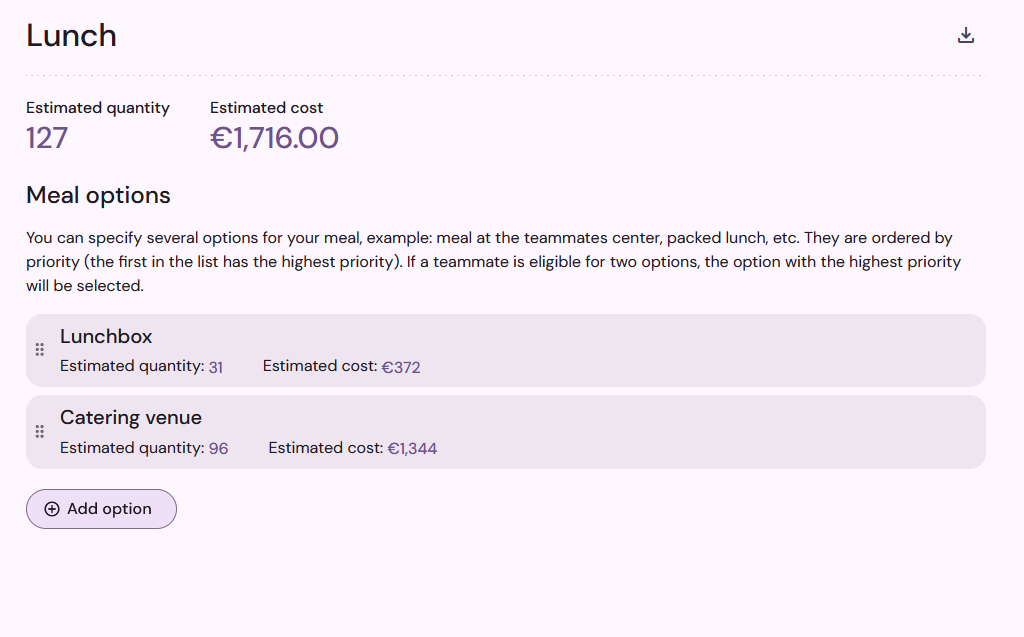This screenshot has width=1024, height=637.
Task: Open the Catering venue meal option card
Action: click(x=505, y=432)
